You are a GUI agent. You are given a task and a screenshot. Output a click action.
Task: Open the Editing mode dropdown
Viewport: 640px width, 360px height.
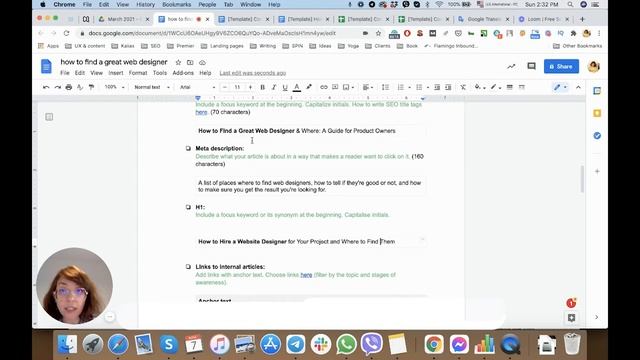(560, 87)
